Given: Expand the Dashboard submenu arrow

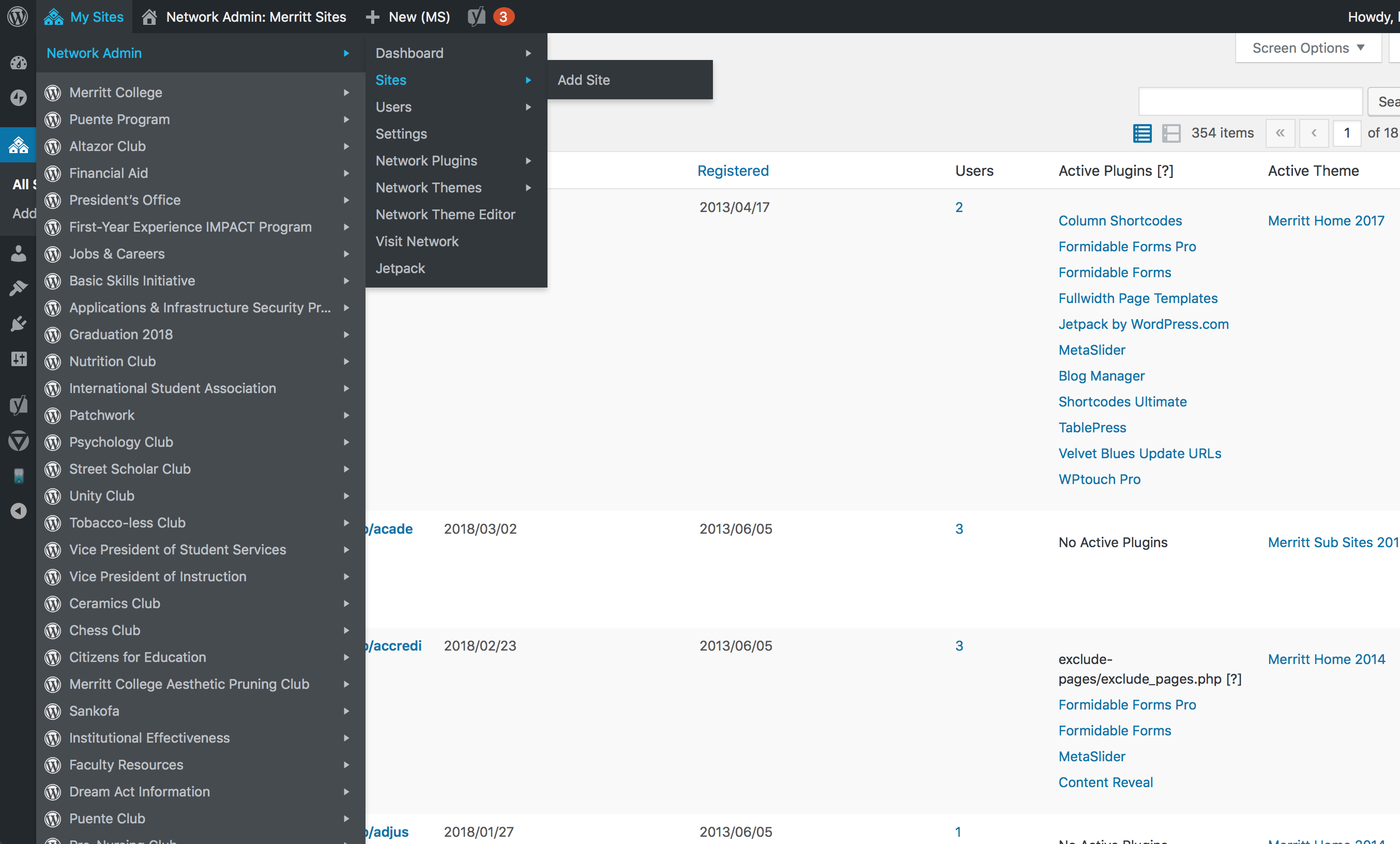Looking at the screenshot, I should point(528,53).
